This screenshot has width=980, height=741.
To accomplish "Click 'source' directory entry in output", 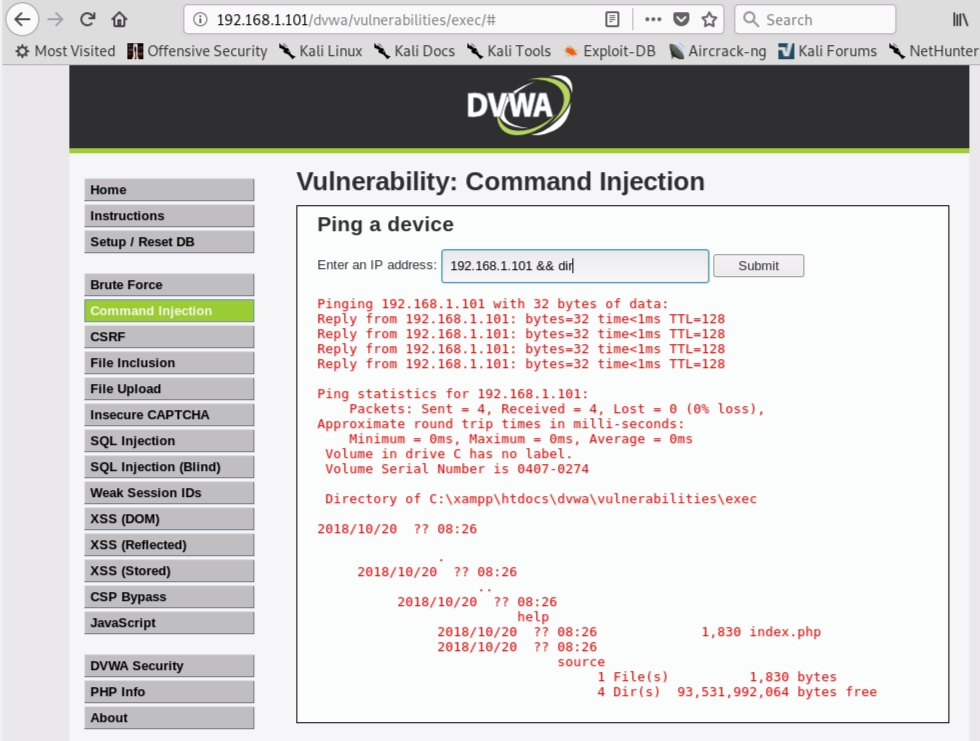I will point(581,662).
